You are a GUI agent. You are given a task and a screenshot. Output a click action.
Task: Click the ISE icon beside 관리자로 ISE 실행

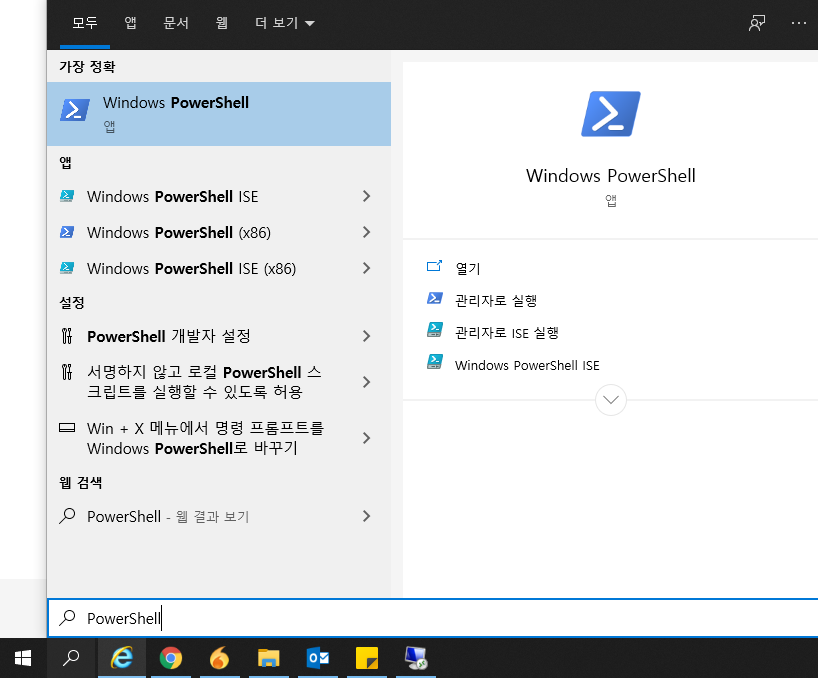point(435,330)
